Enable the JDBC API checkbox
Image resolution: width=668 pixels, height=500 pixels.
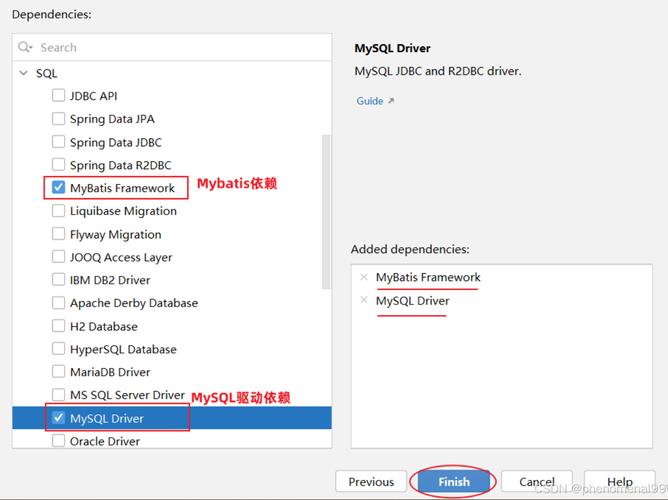(58, 95)
